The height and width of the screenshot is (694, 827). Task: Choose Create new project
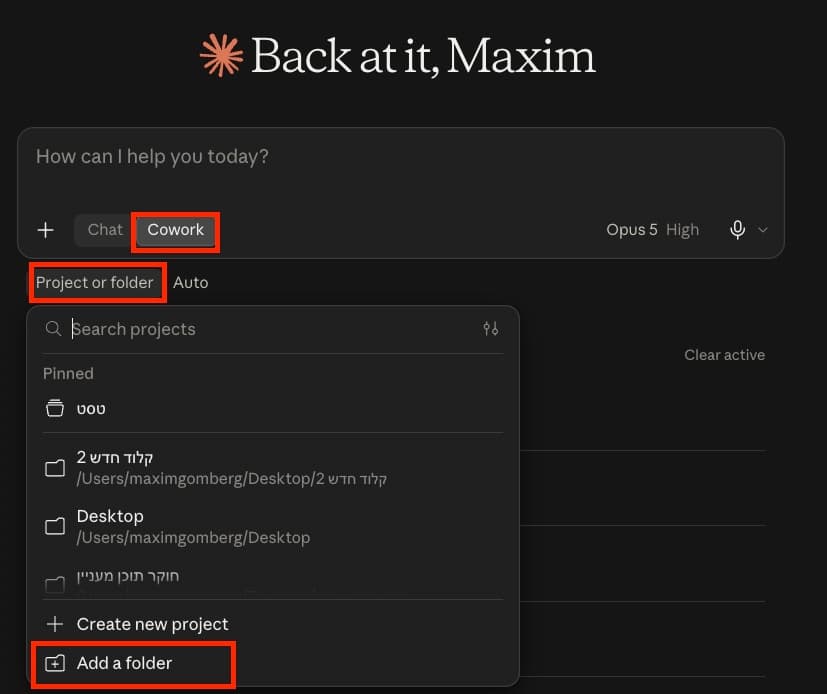point(273,624)
